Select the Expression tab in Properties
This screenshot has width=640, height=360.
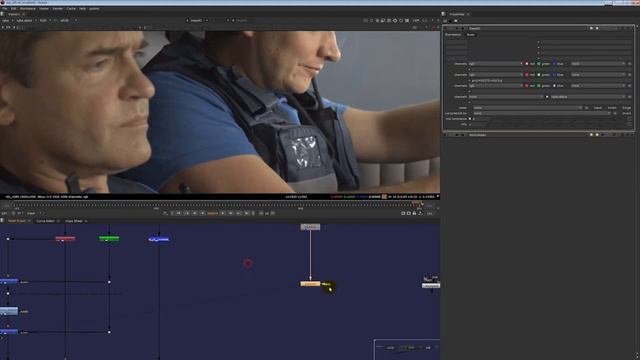point(453,35)
